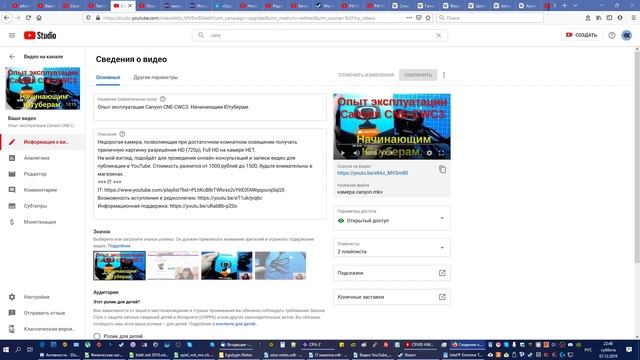Play the video preview

click(342, 153)
